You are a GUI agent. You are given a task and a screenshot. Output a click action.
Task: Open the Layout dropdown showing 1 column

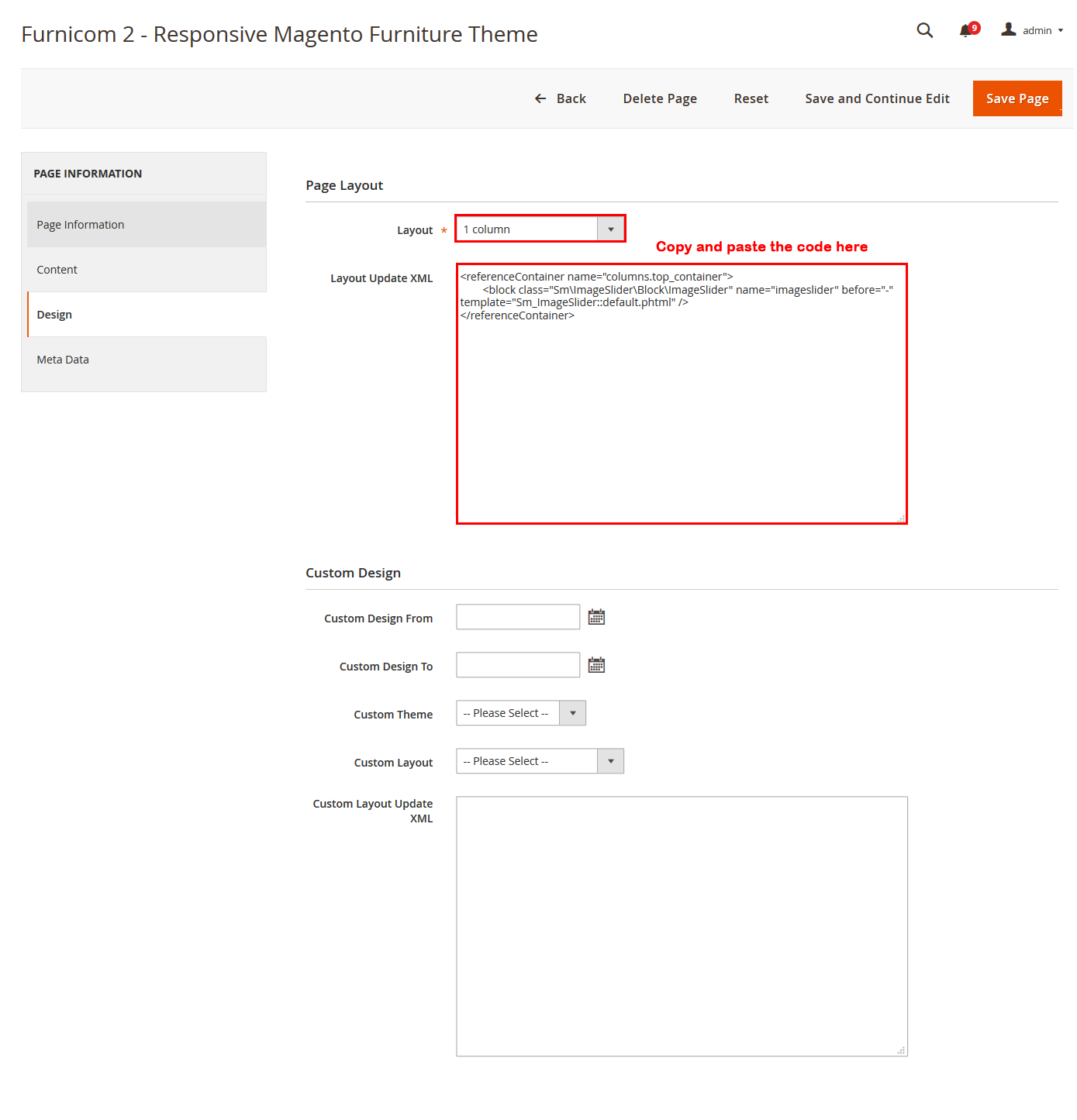(540, 229)
